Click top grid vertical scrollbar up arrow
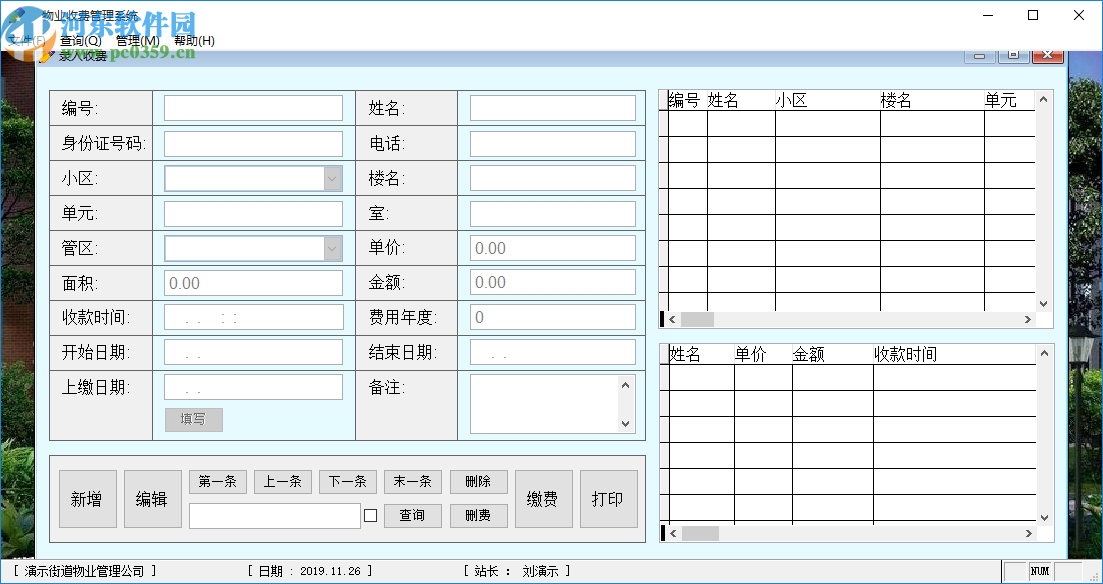 (x=1044, y=99)
